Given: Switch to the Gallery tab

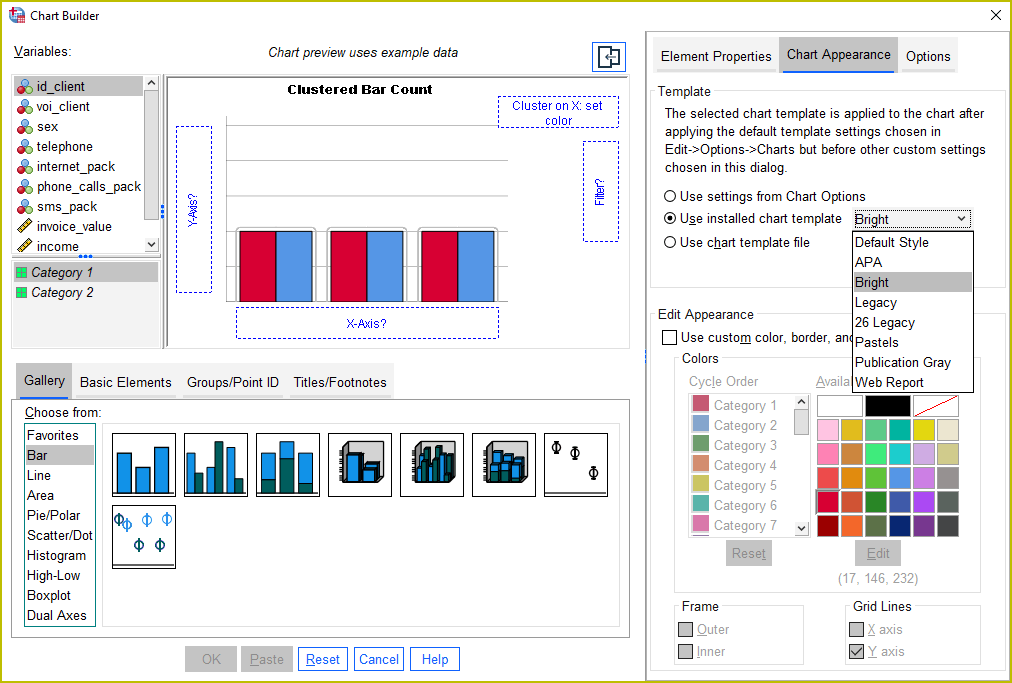Looking at the screenshot, I should [x=45, y=381].
